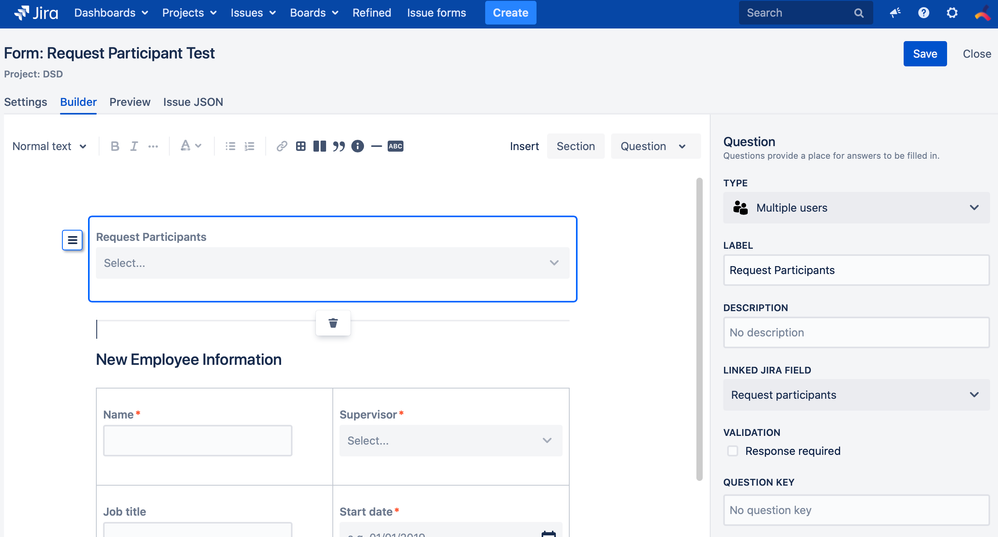The image size is (998, 537).
Task: Click the Description field
Action: click(856, 333)
